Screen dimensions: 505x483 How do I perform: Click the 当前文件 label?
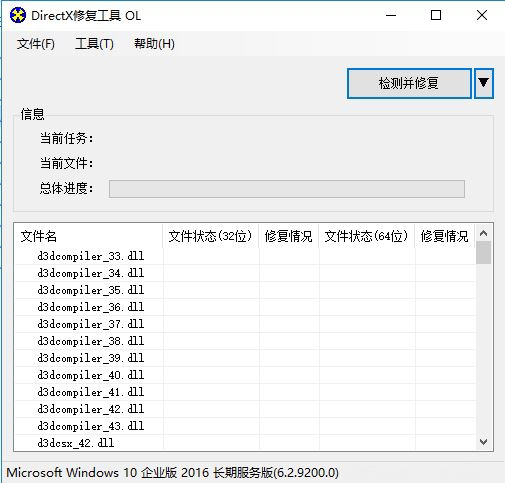tap(66, 163)
